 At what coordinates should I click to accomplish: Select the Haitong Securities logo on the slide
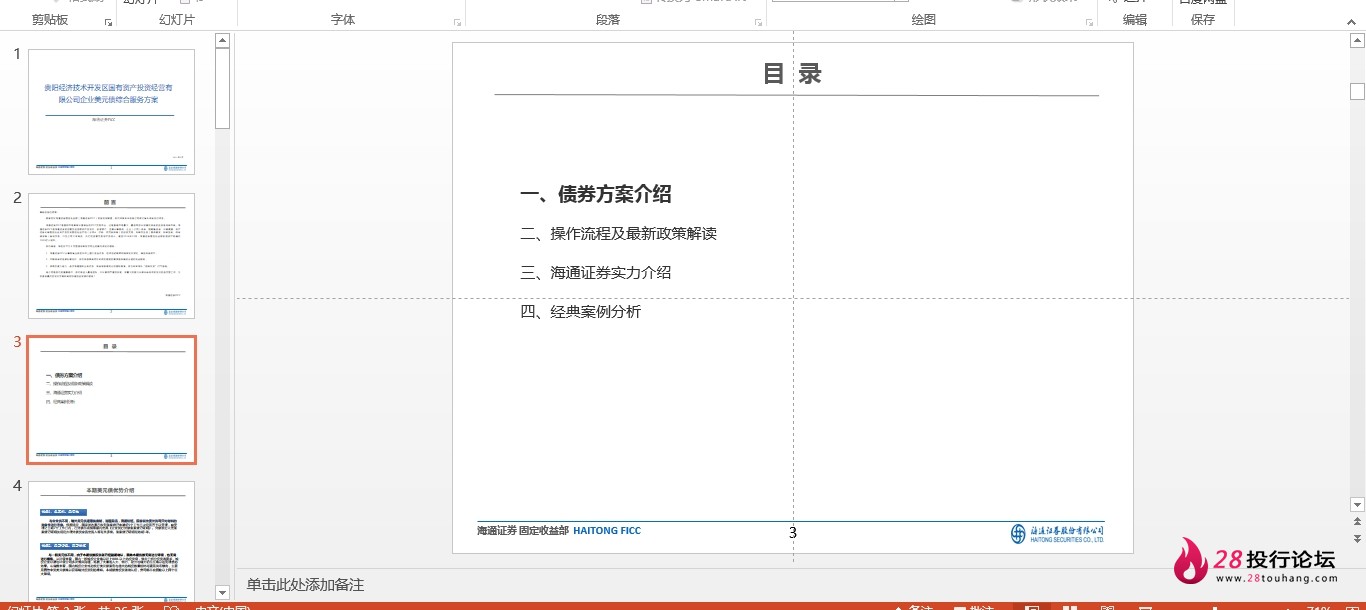pyautogui.click(x=1057, y=533)
